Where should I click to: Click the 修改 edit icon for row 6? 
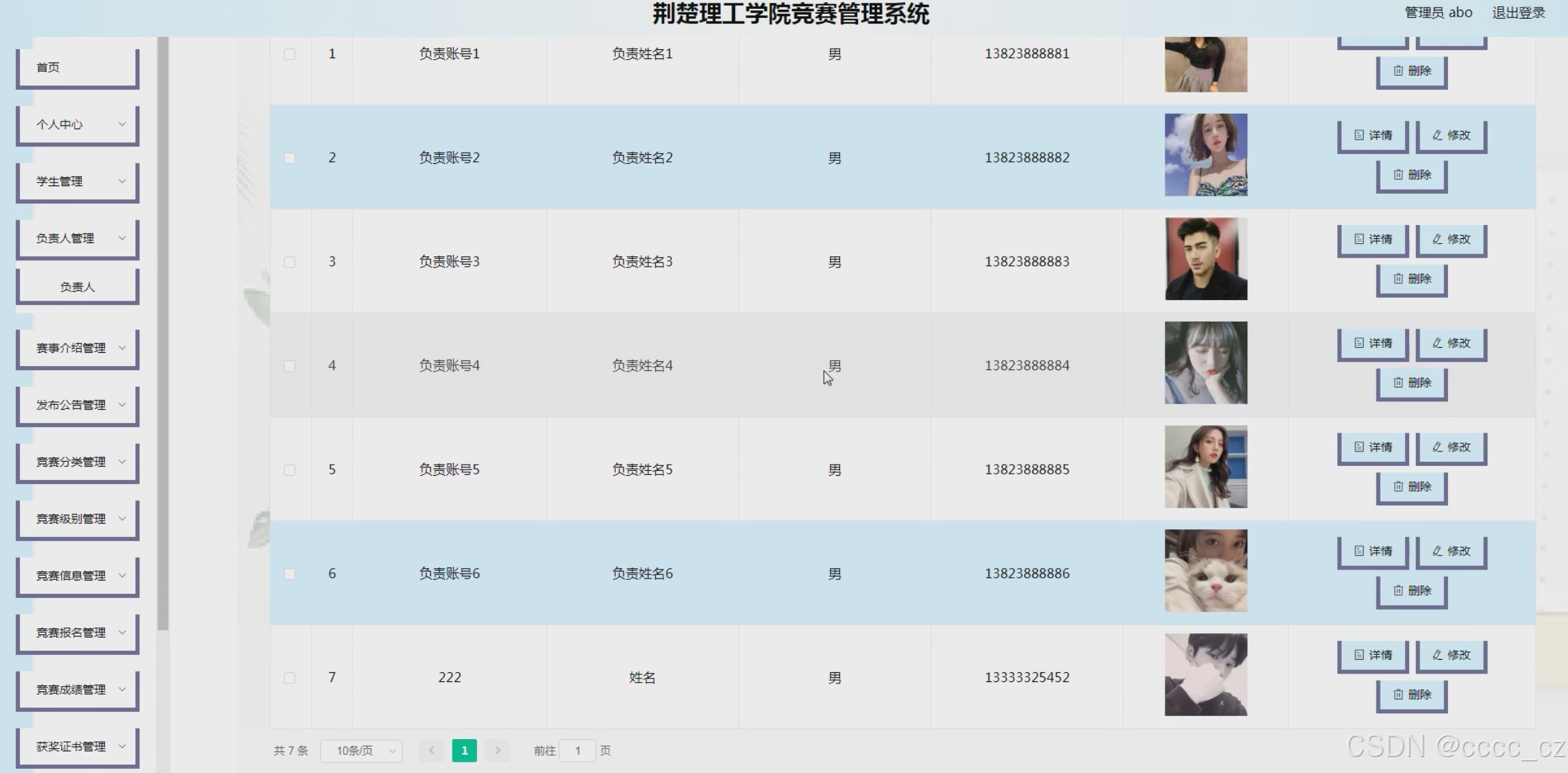(1451, 551)
